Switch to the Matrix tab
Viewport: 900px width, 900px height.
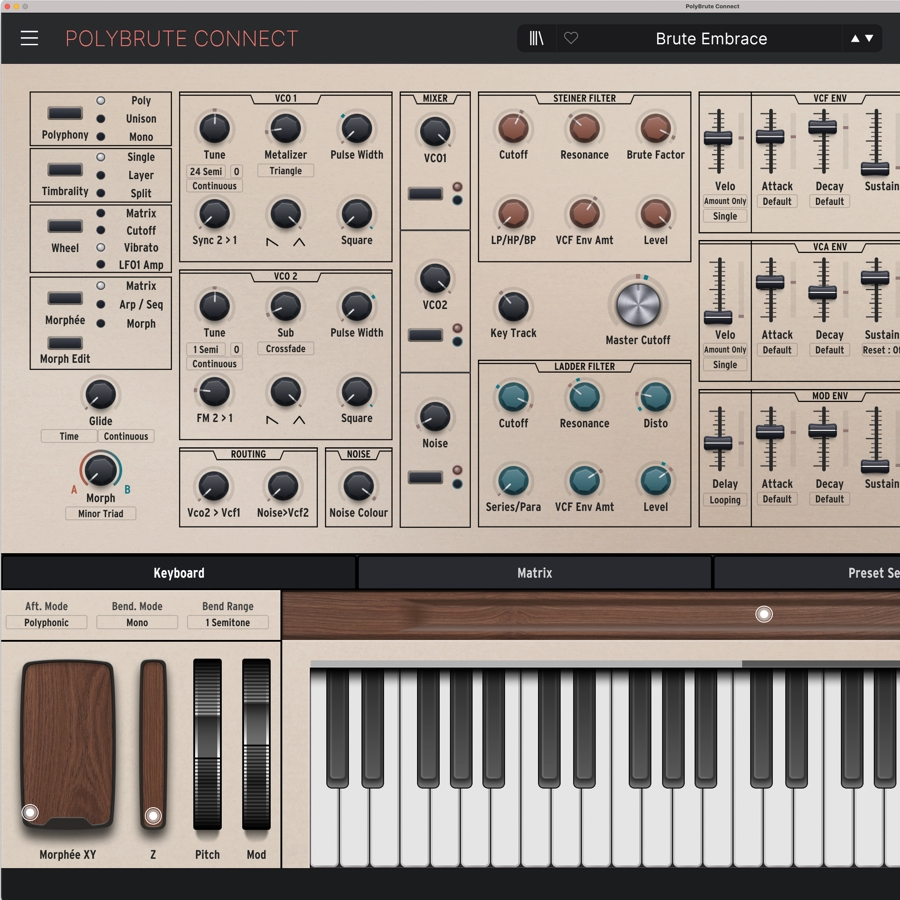(534, 573)
